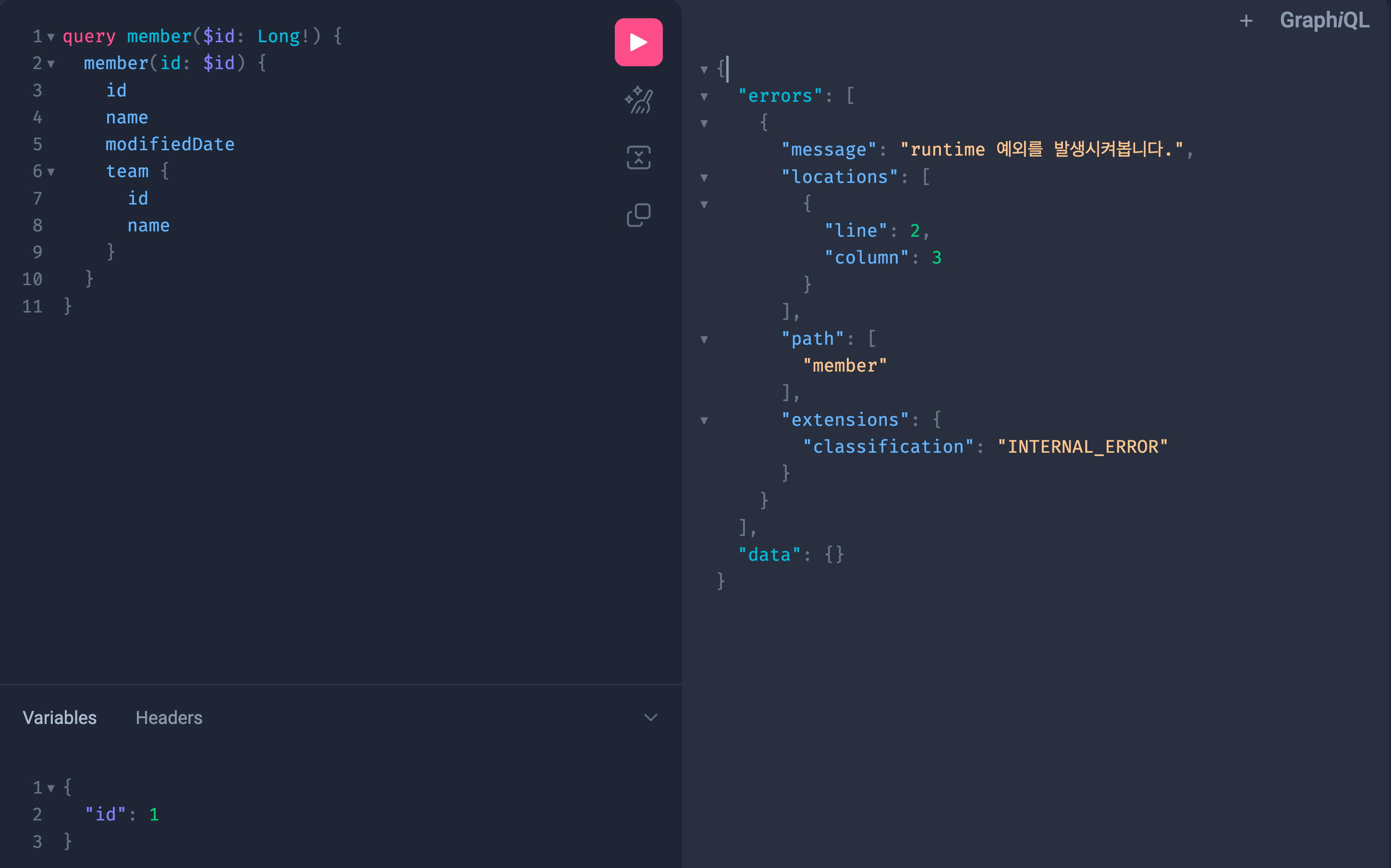Collapse the variables editor with chevron
The height and width of the screenshot is (868, 1391).
click(650, 718)
